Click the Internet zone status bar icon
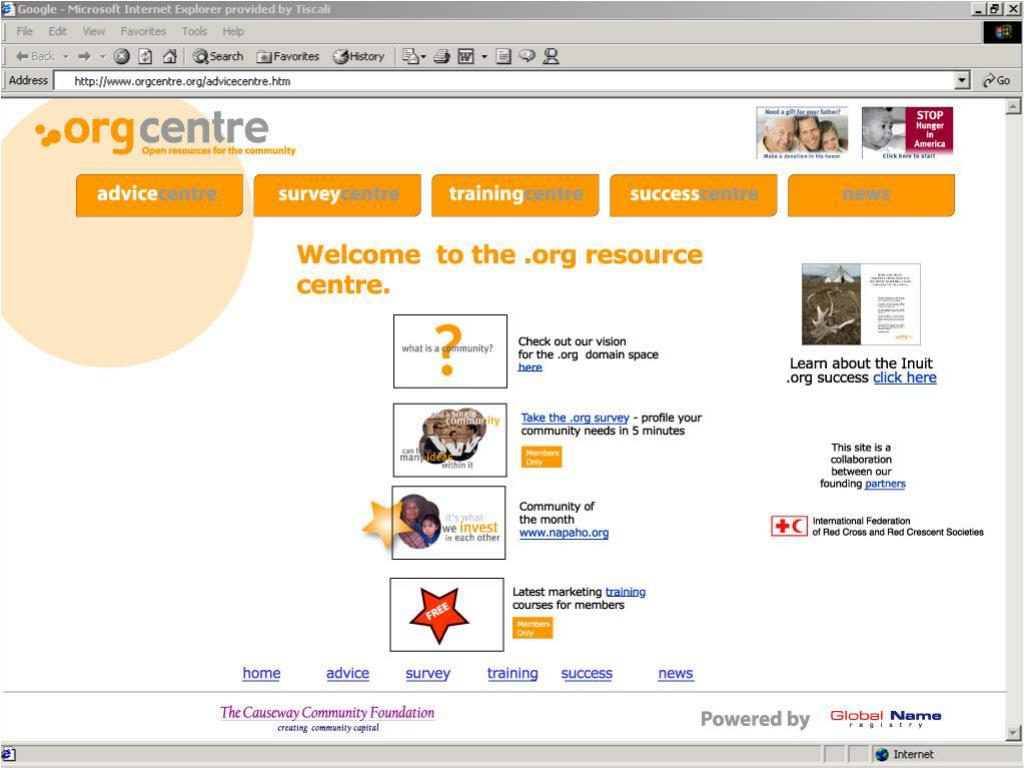 pyautogui.click(x=882, y=754)
